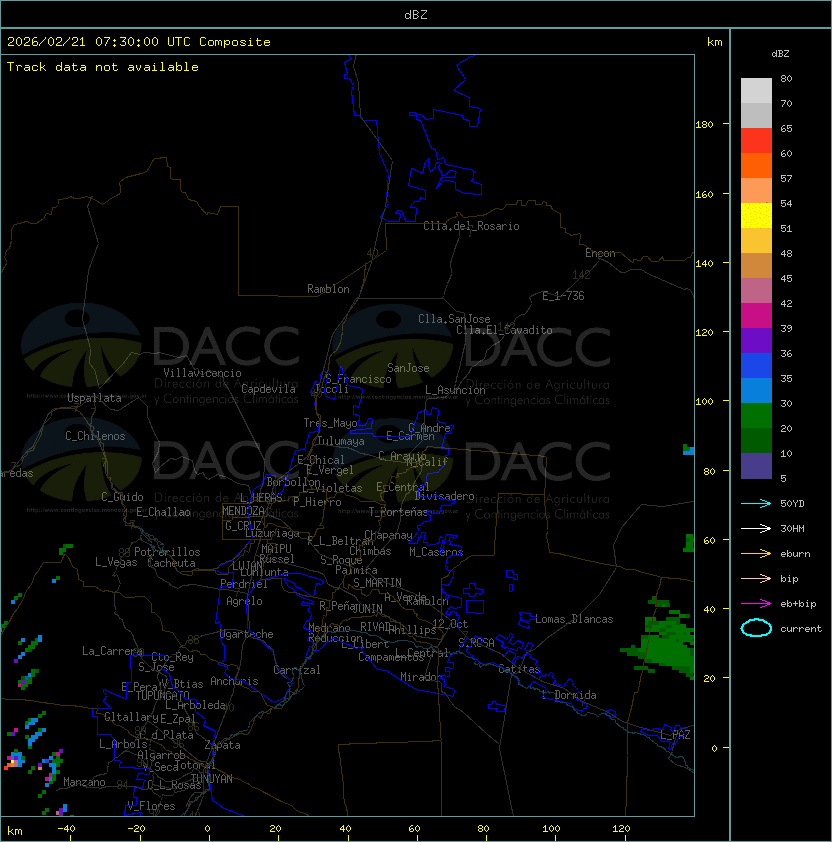Click the '-20' horizontal axis value
The image size is (832, 842).
(135, 829)
